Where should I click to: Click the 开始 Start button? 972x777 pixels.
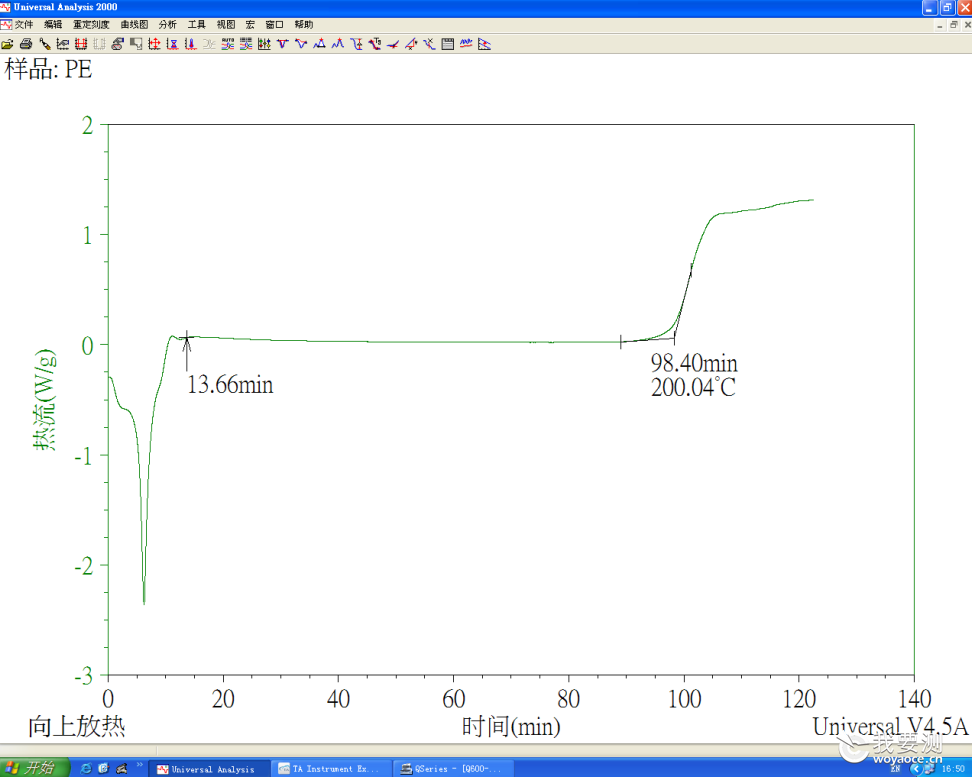pyautogui.click(x=34, y=768)
